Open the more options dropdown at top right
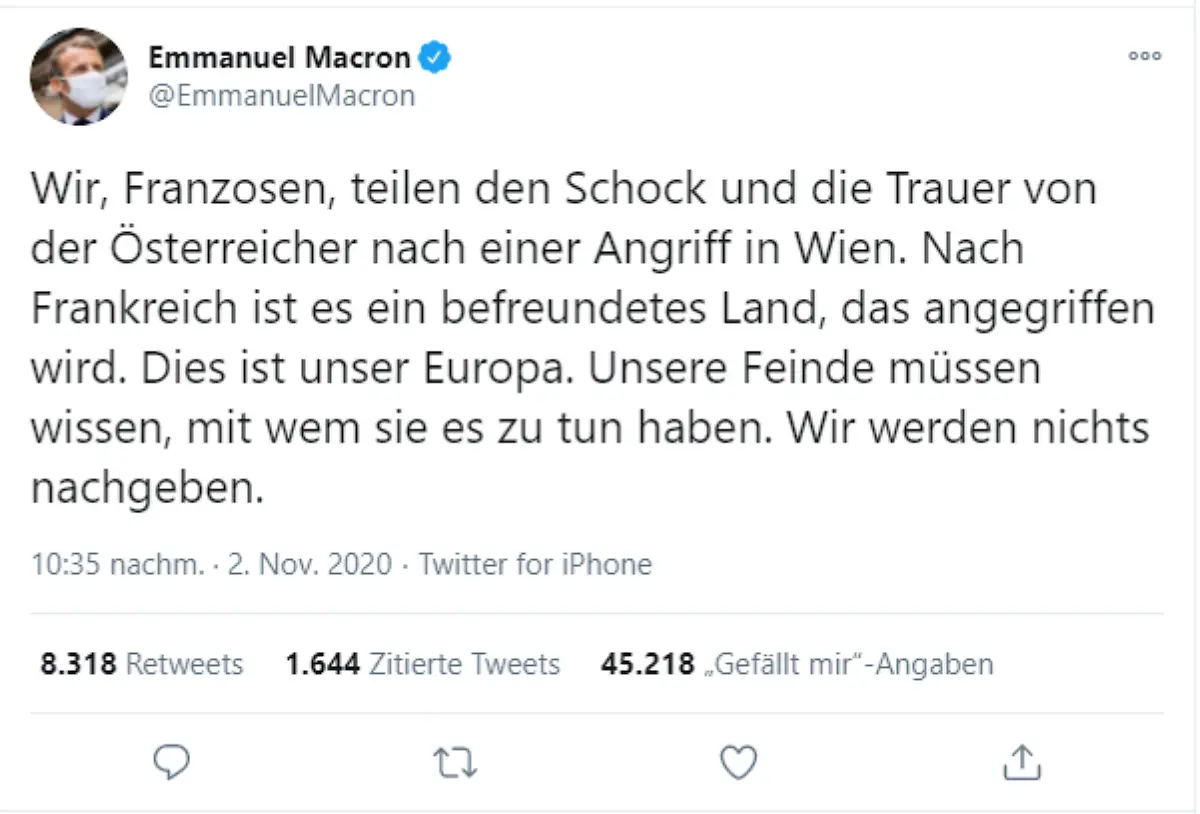This screenshot has width=1200, height=814. (x=1143, y=57)
